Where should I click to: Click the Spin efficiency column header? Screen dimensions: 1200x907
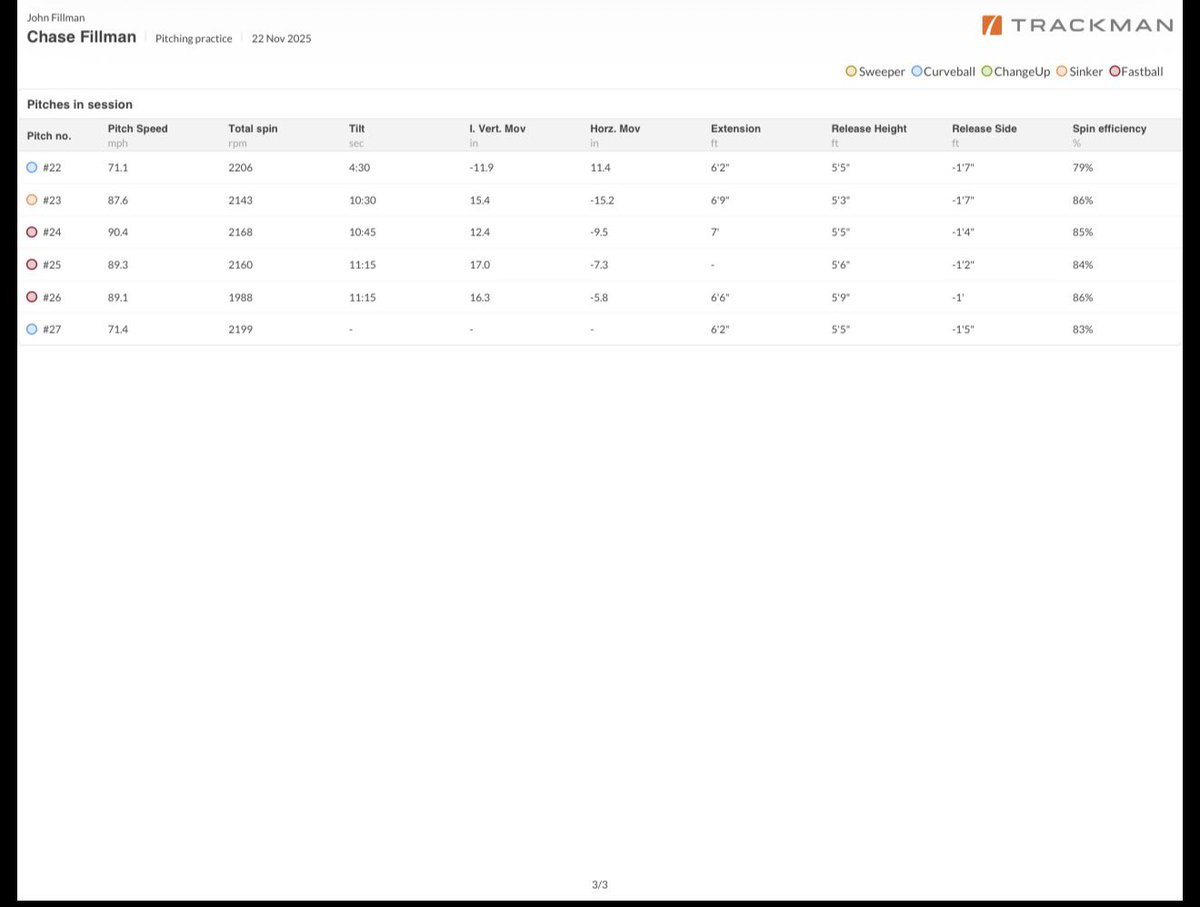point(1109,129)
